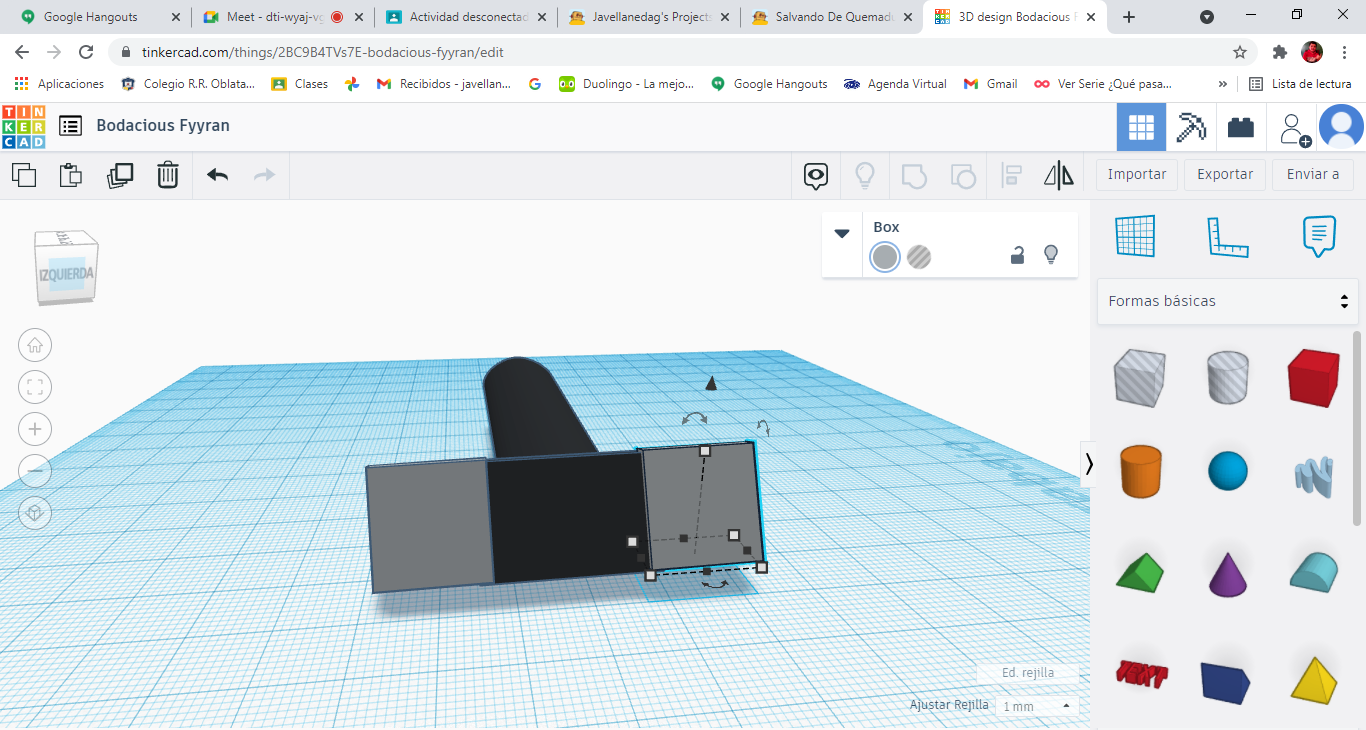Click the Paste clipboard icon

pyautogui.click(x=71, y=175)
